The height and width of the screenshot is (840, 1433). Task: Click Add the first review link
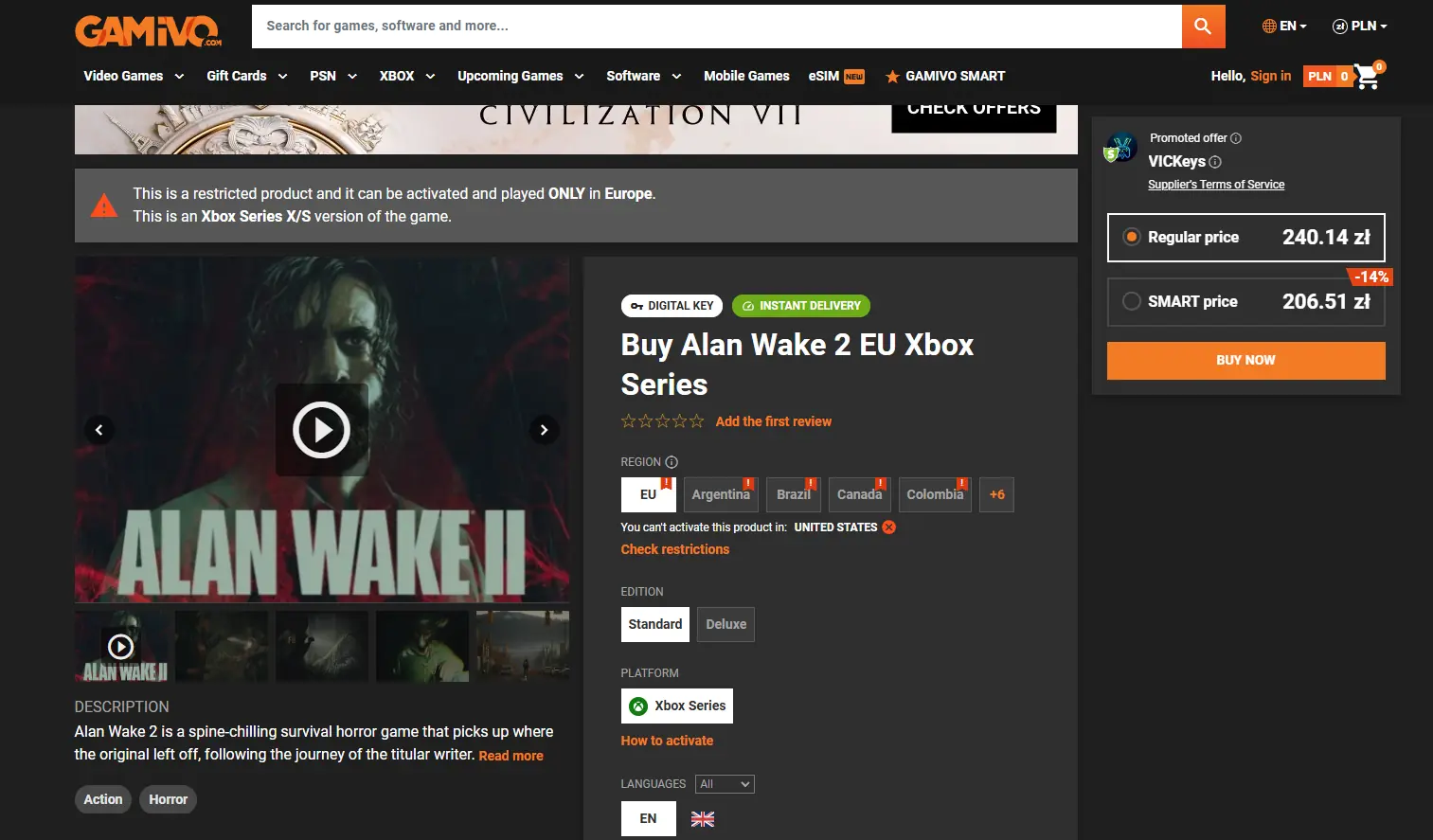(x=774, y=421)
